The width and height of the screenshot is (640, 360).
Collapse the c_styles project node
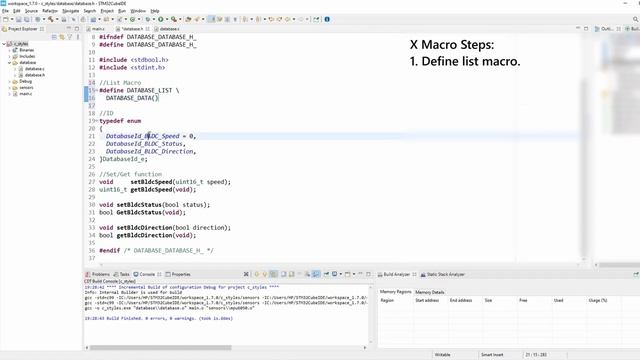point(4,44)
